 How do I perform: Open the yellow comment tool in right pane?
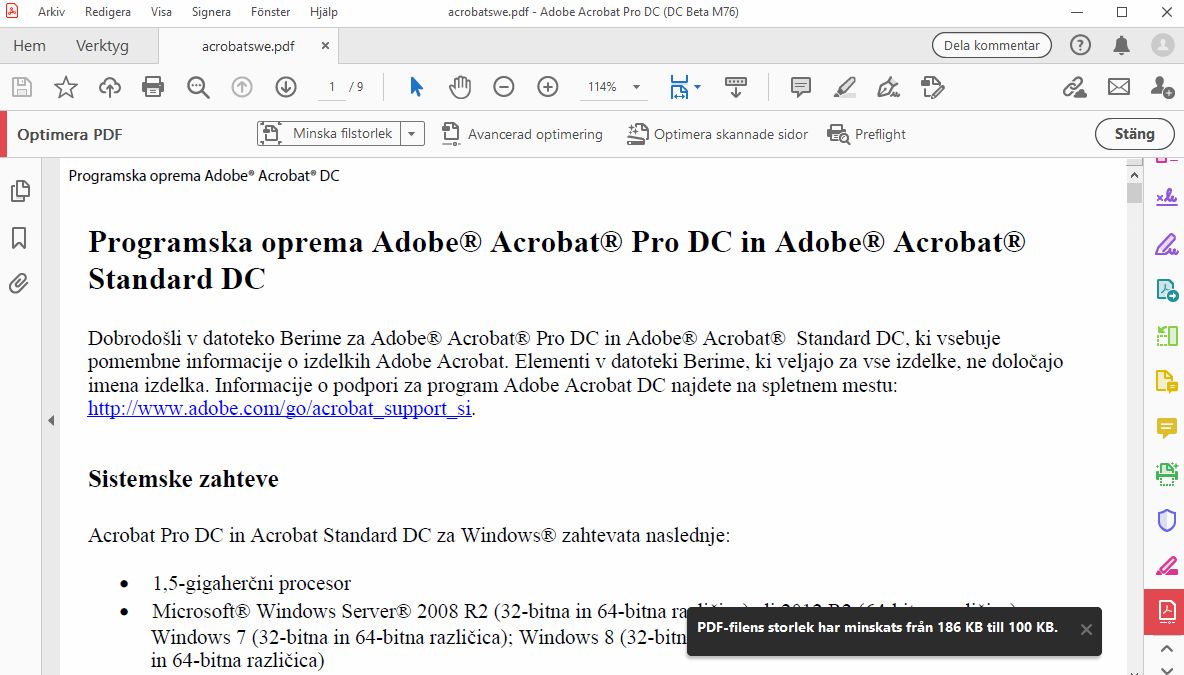tap(1167, 428)
